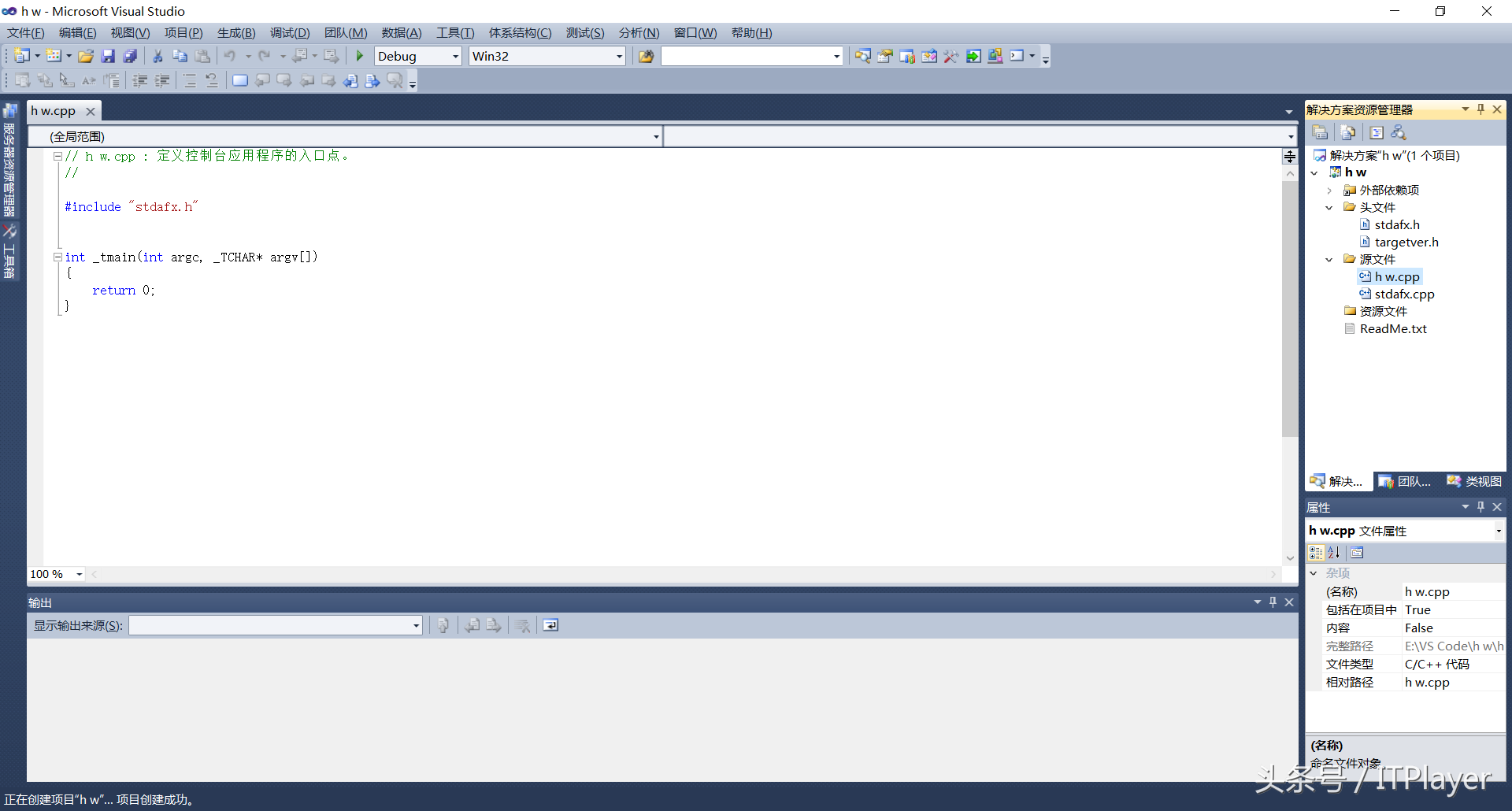Image resolution: width=1512 pixels, height=811 pixels.
Task: Collapse the 杂项 property category
Action: [x=1314, y=573]
